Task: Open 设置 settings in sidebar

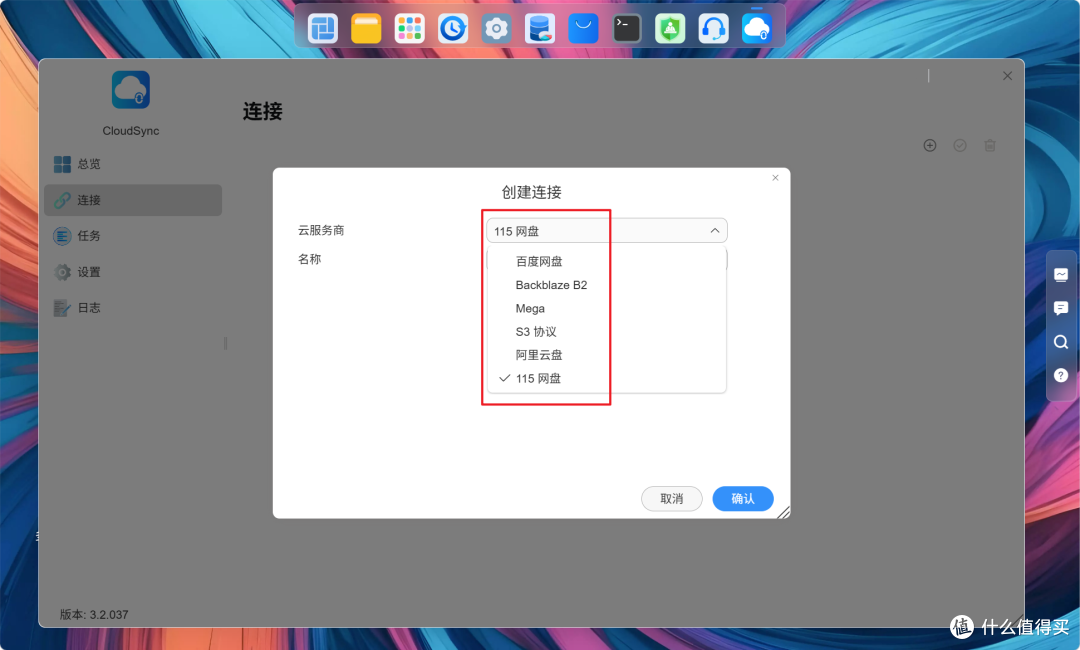Action: coord(133,272)
